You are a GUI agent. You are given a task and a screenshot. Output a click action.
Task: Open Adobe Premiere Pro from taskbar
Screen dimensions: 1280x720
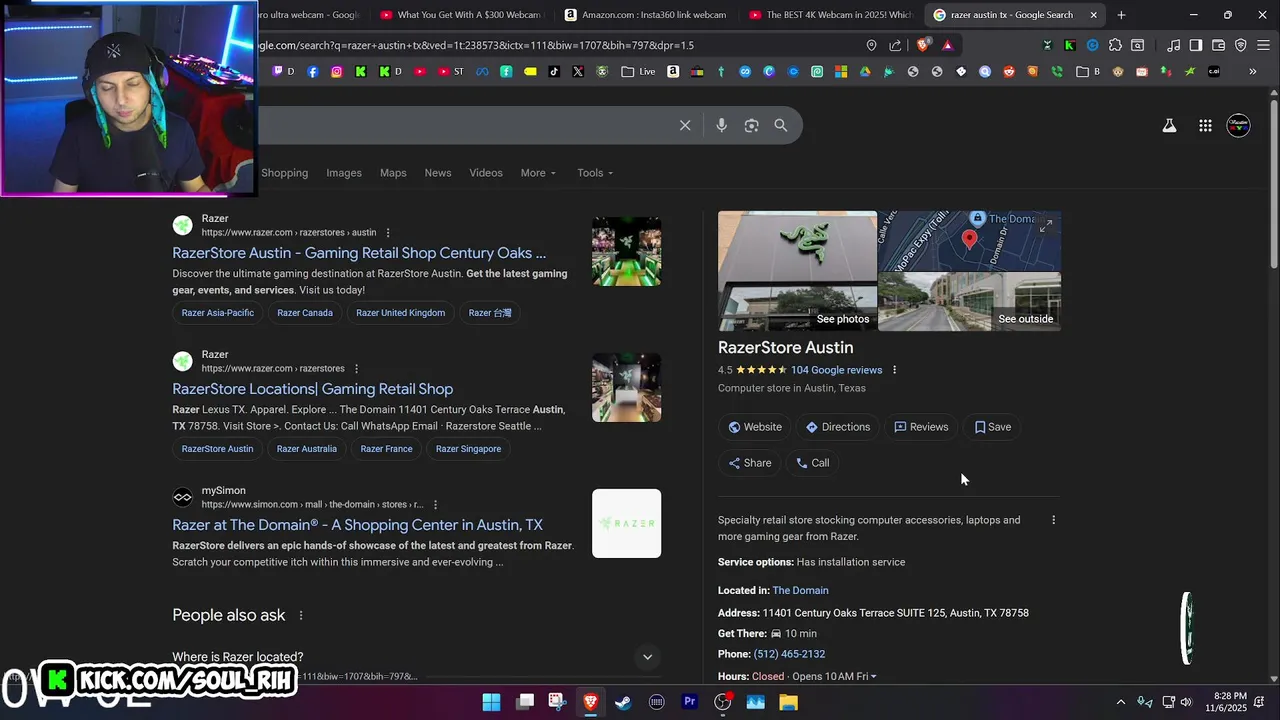pyautogui.click(x=689, y=702)
